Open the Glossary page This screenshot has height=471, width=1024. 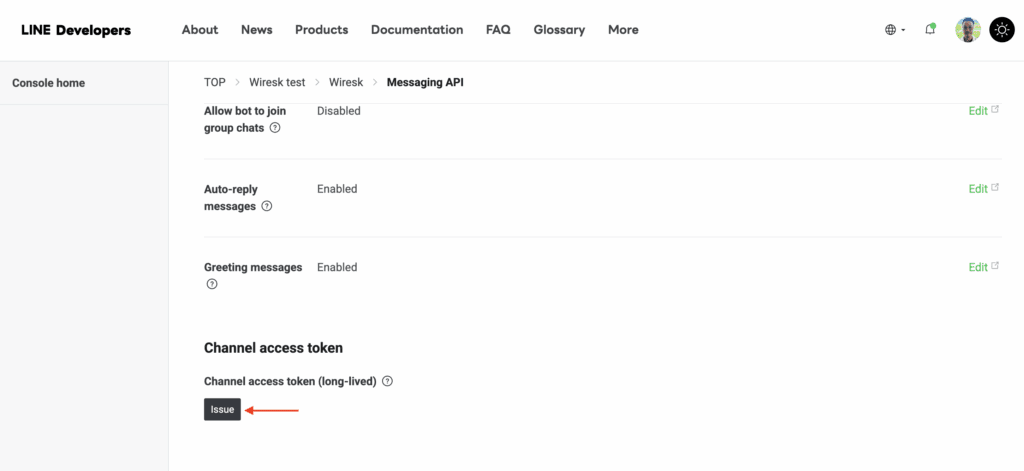click(x=559, y=30)
